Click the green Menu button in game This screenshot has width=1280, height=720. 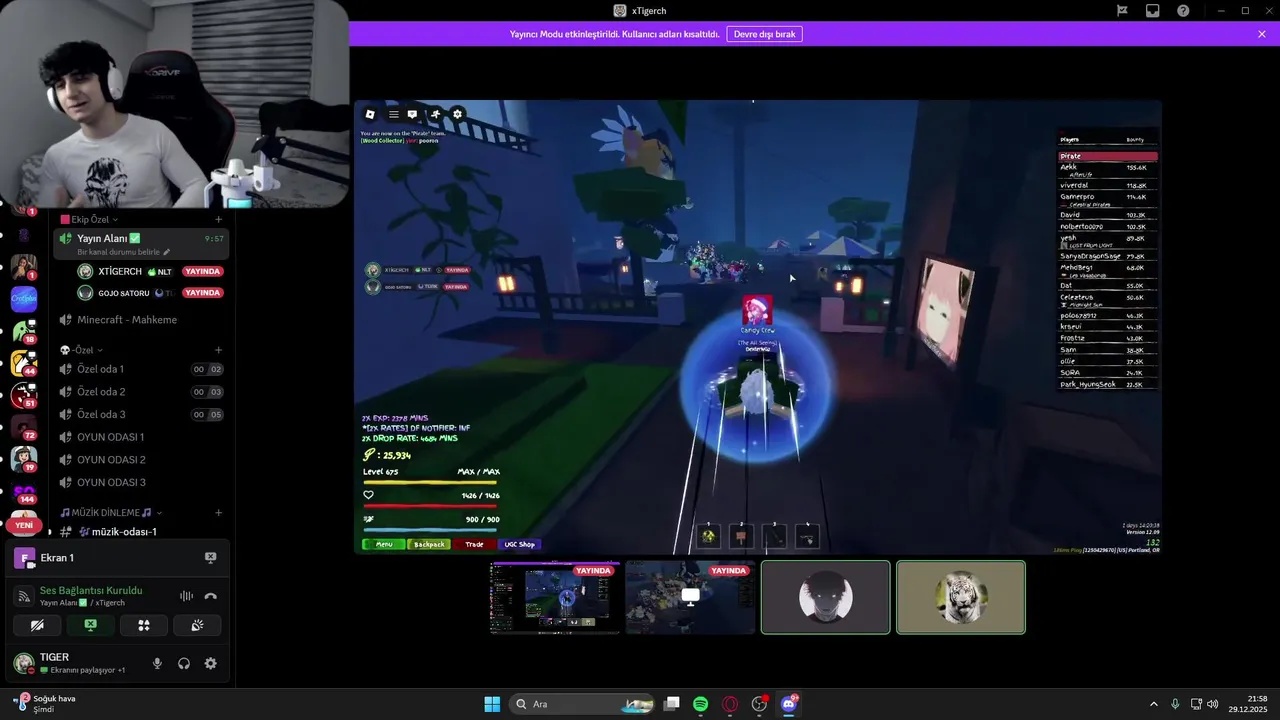pos(384,544)
